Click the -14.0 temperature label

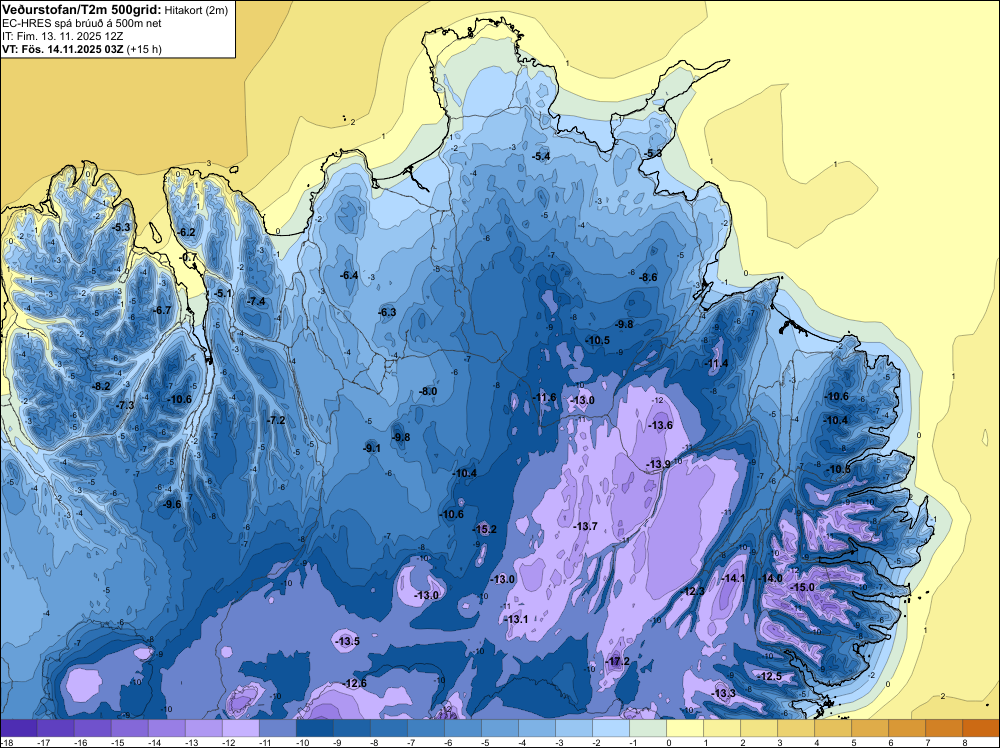(x=770, y=578)
